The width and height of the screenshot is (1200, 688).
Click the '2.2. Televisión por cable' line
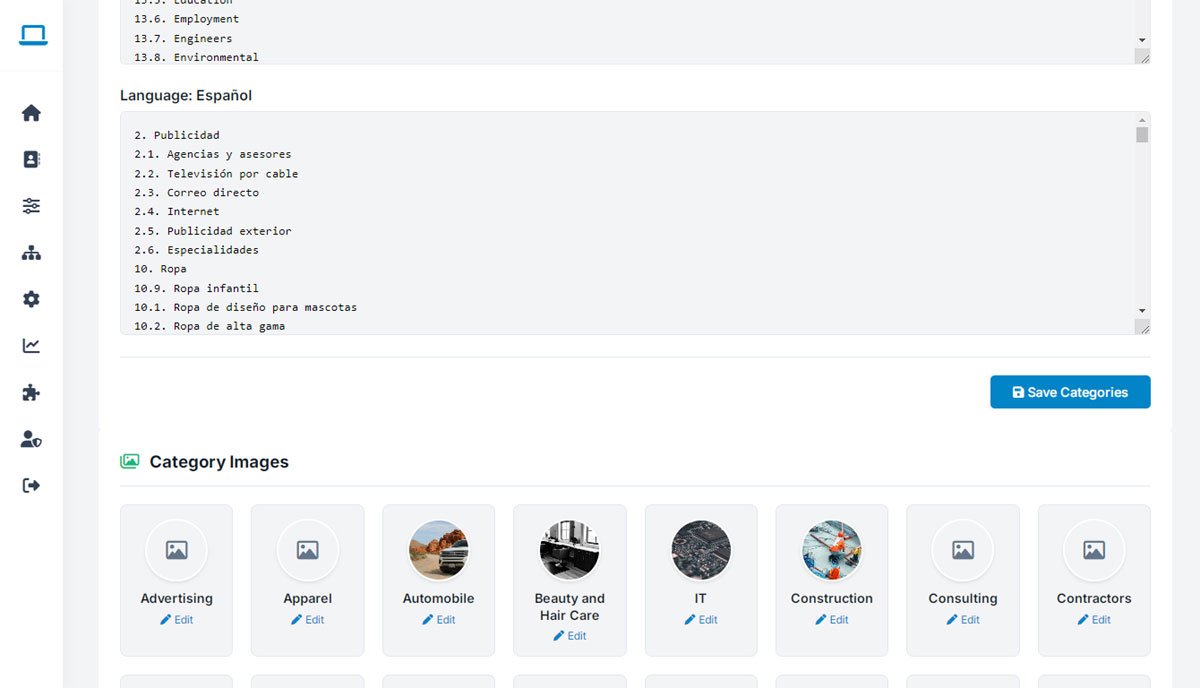[216, 174]
